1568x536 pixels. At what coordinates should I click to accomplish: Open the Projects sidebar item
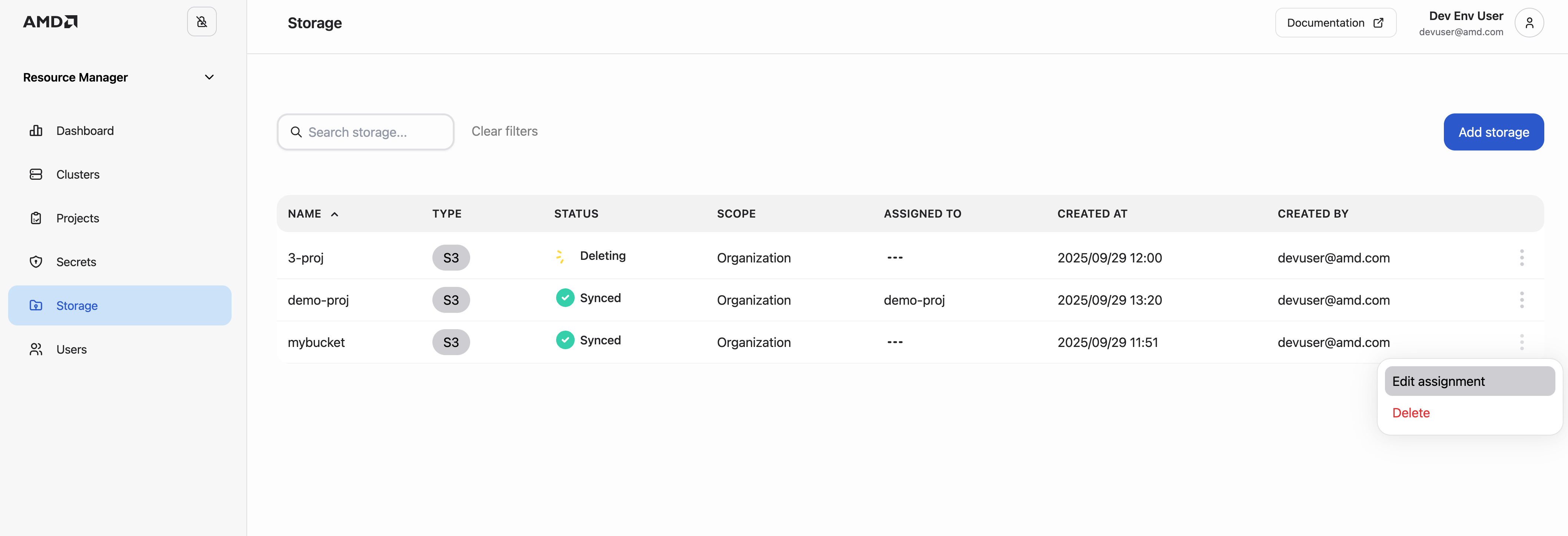(78, 218)
